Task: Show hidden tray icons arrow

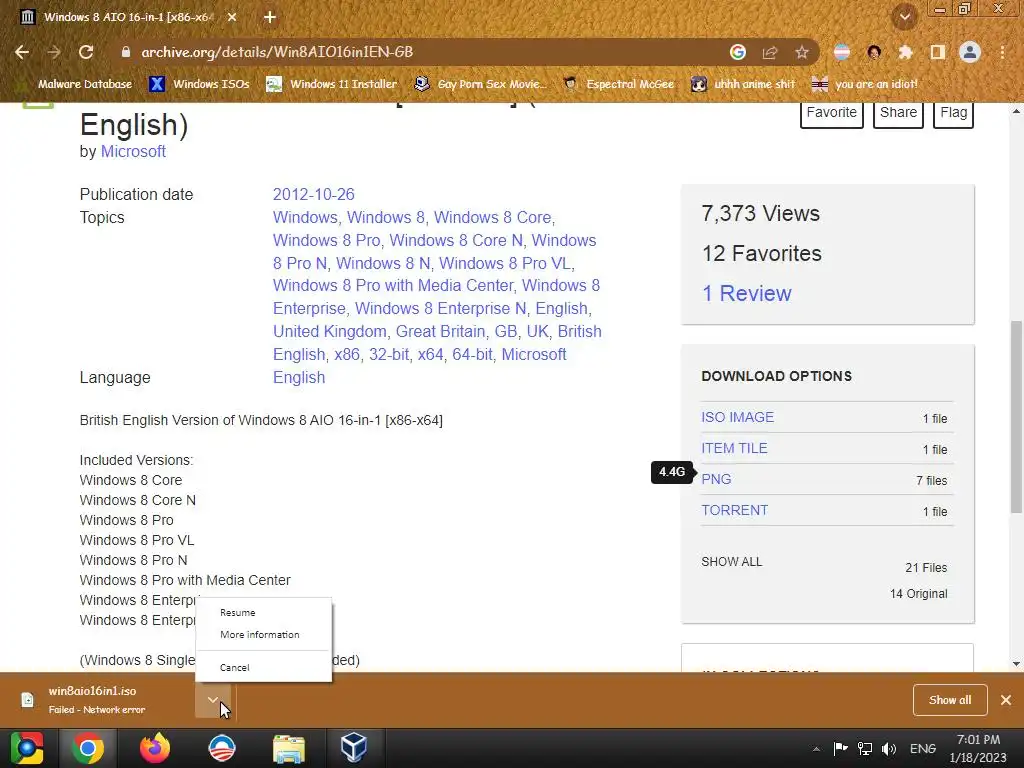Action: pos(816,749)
